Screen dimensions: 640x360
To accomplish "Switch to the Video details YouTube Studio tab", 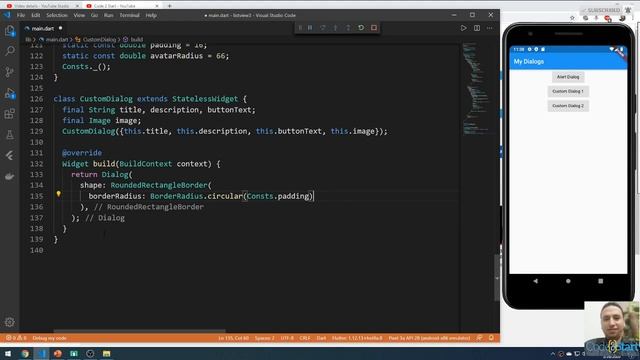I will pos(42,6).
